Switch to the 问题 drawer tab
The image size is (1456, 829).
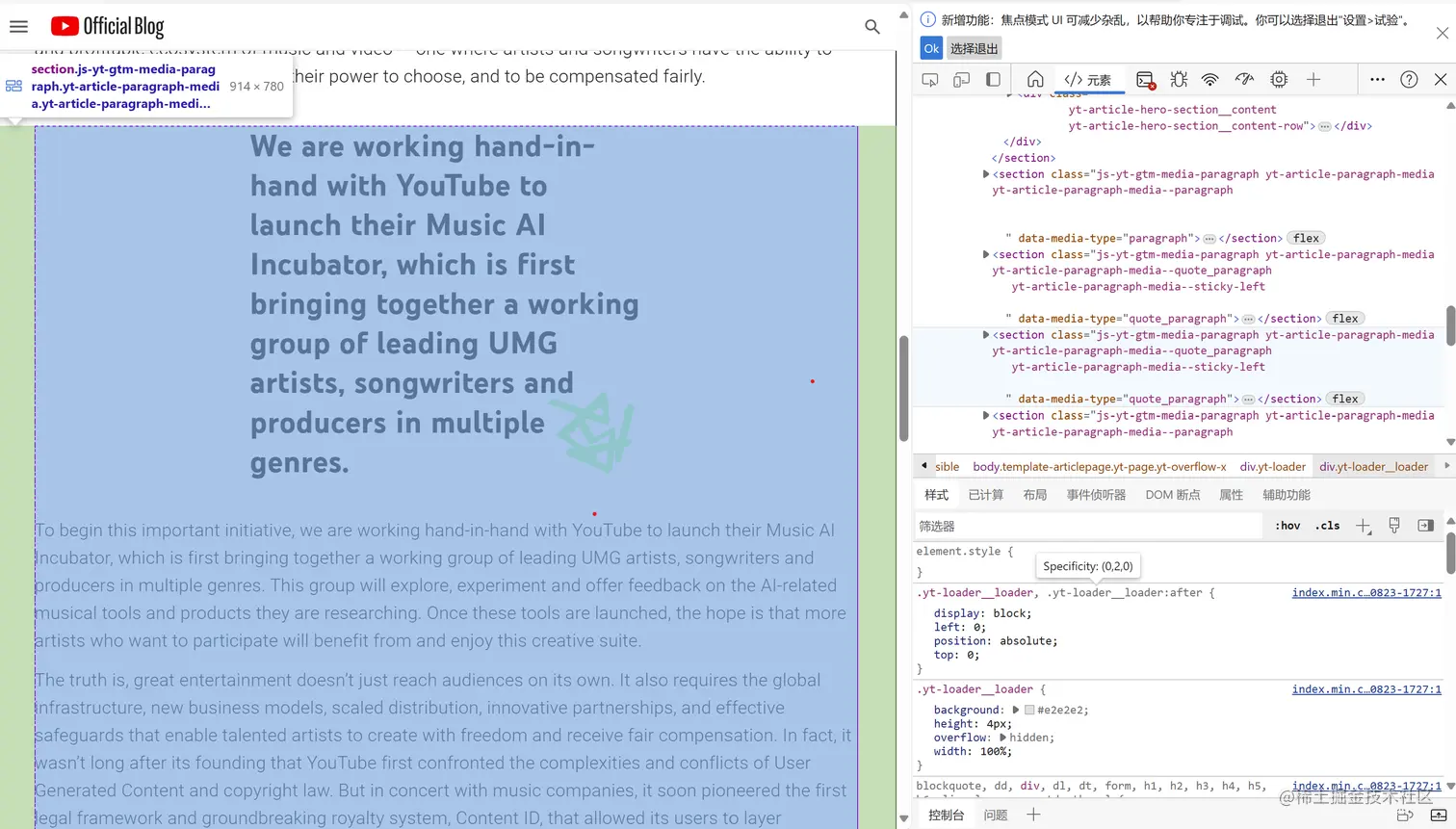coord(996,816)
